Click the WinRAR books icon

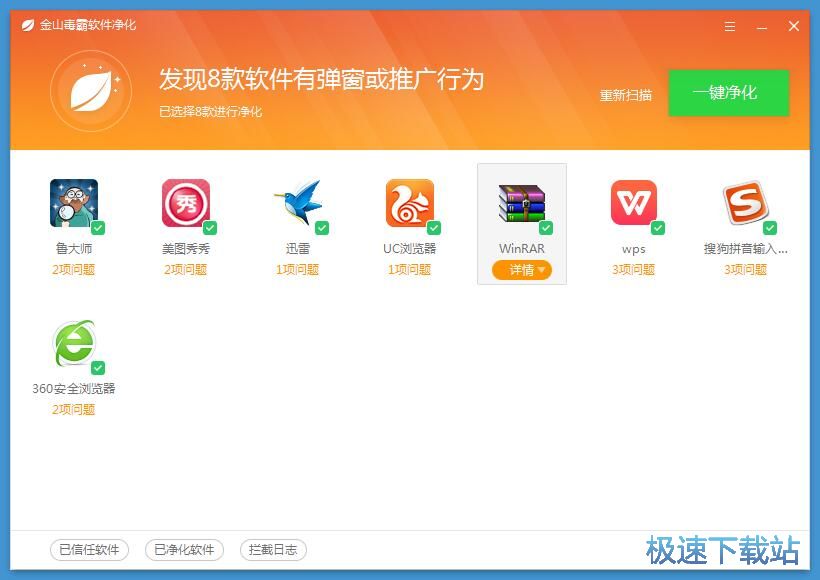522,204
